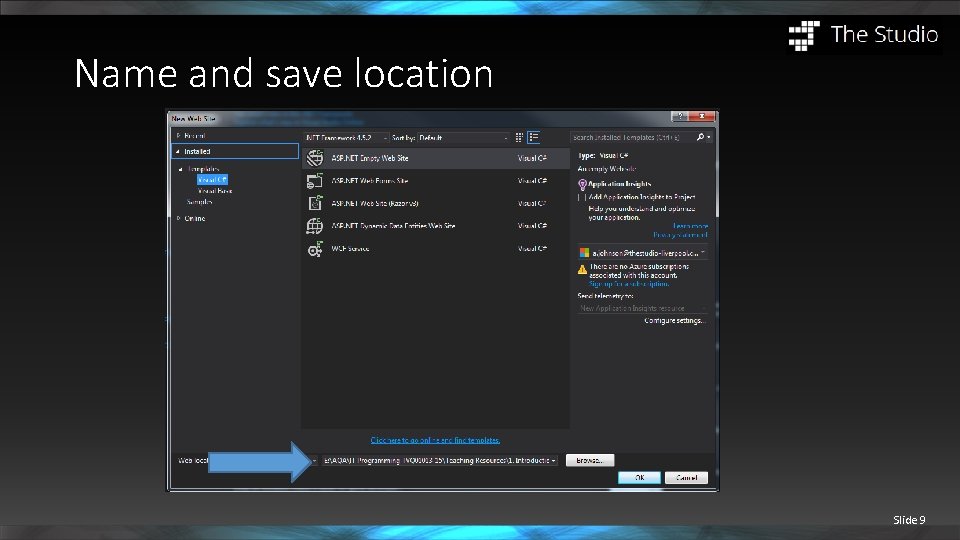Click the go online and find templates link
Screen dimensions: 960x540
(x=435, y=440)
